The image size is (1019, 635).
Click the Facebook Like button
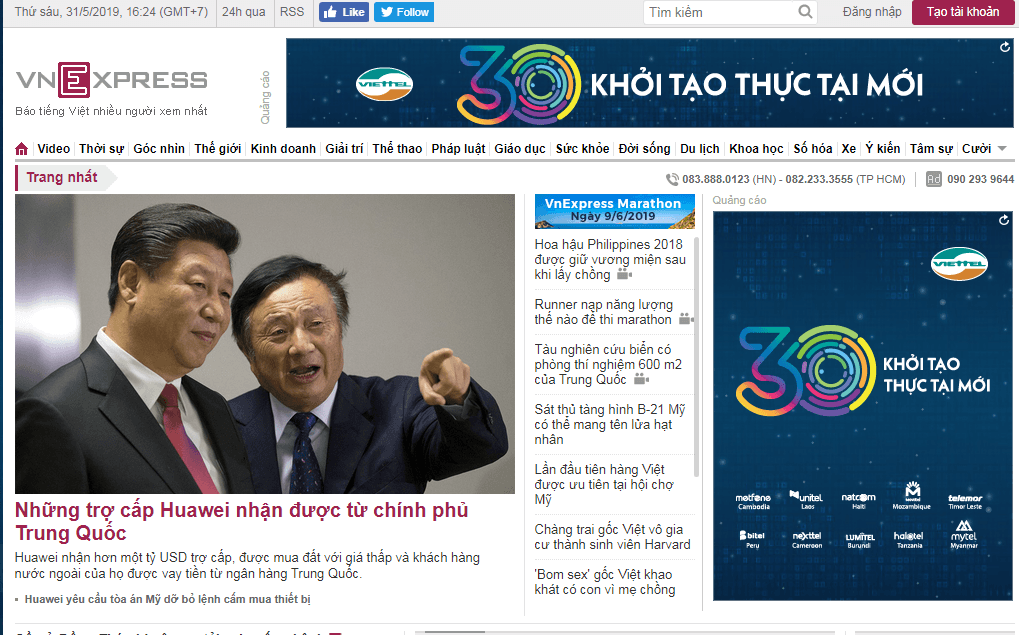[344, 12]
